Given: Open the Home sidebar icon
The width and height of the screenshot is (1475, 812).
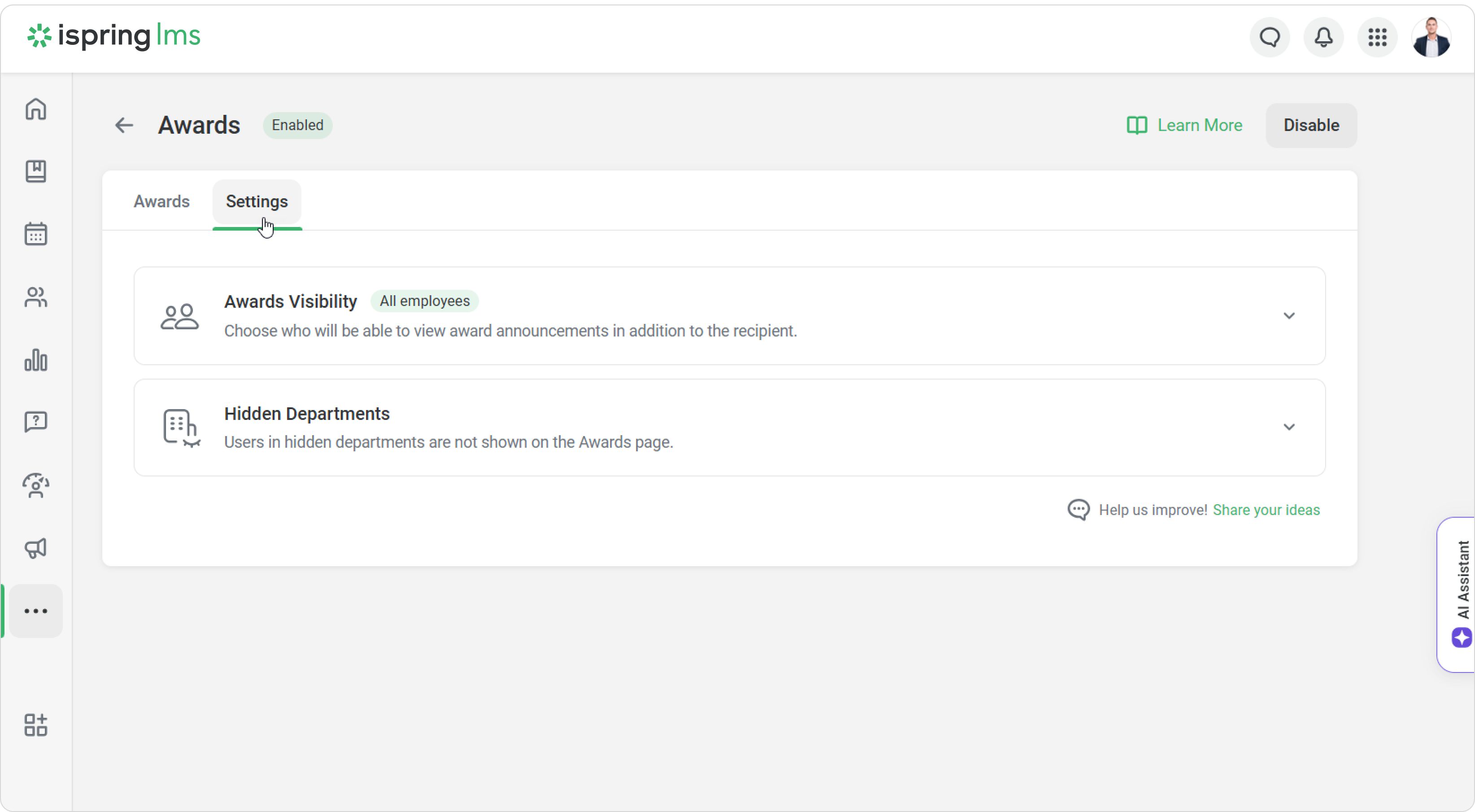Looking at the screenshot, I should (35, 109).
